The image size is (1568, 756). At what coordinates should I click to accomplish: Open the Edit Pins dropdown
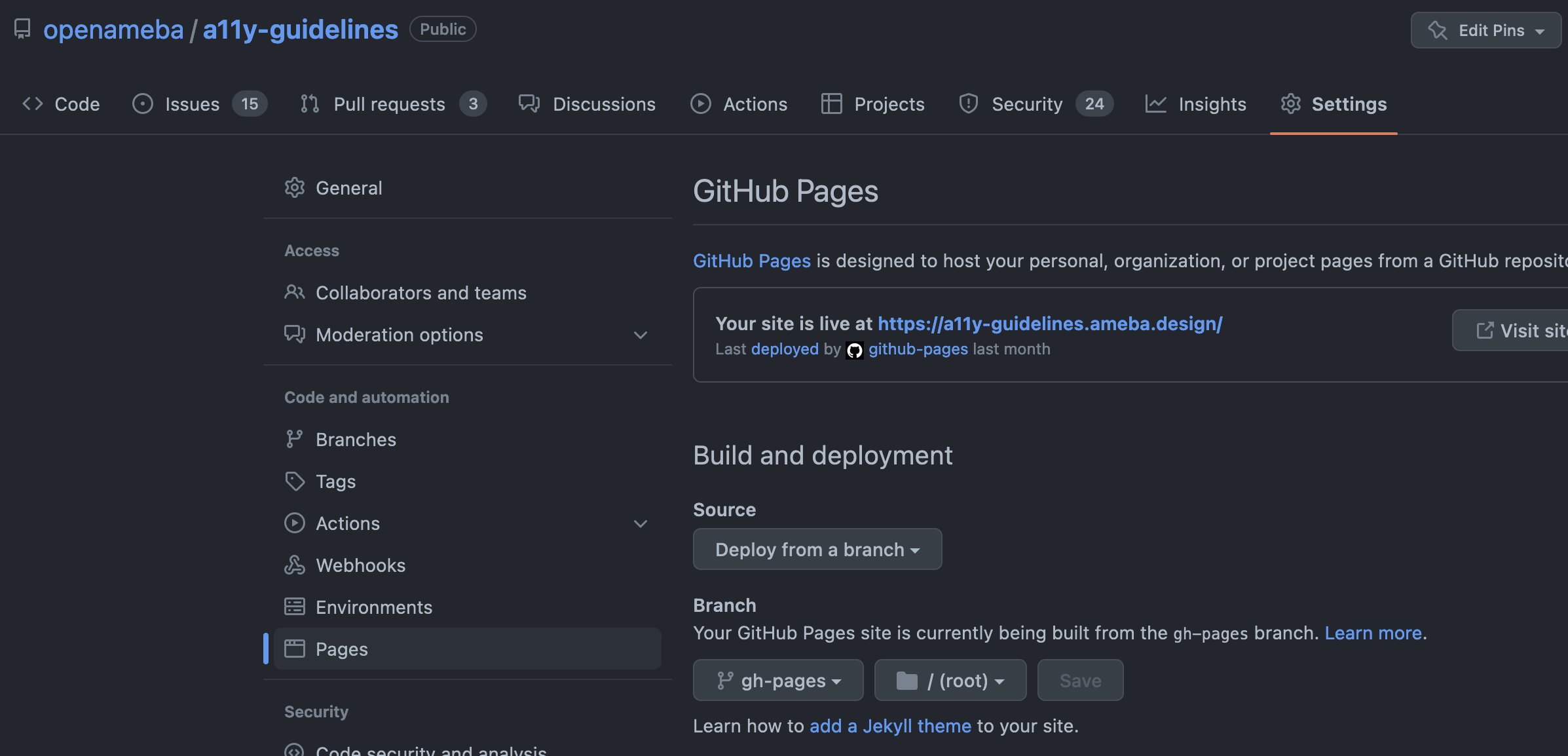pos(1485,30)
